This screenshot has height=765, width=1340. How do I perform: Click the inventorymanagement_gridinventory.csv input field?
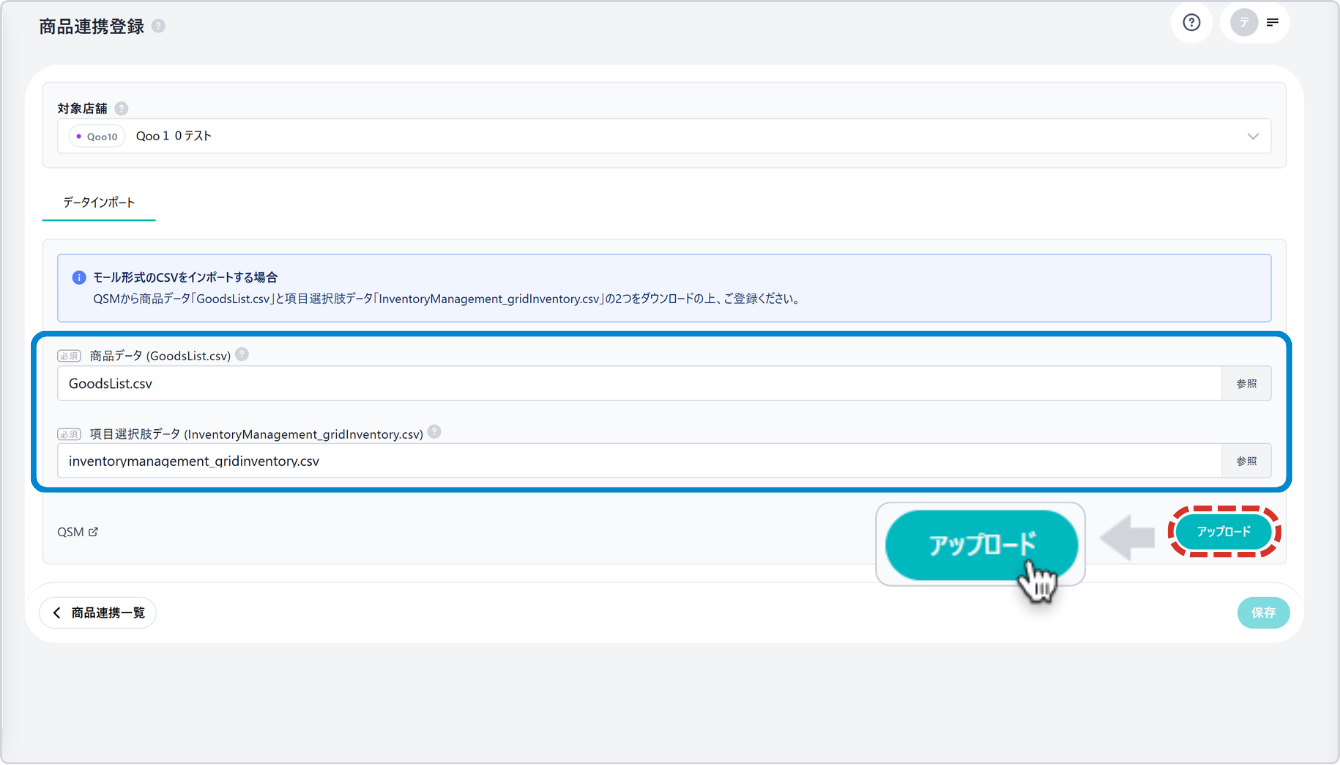coord(640,461)
